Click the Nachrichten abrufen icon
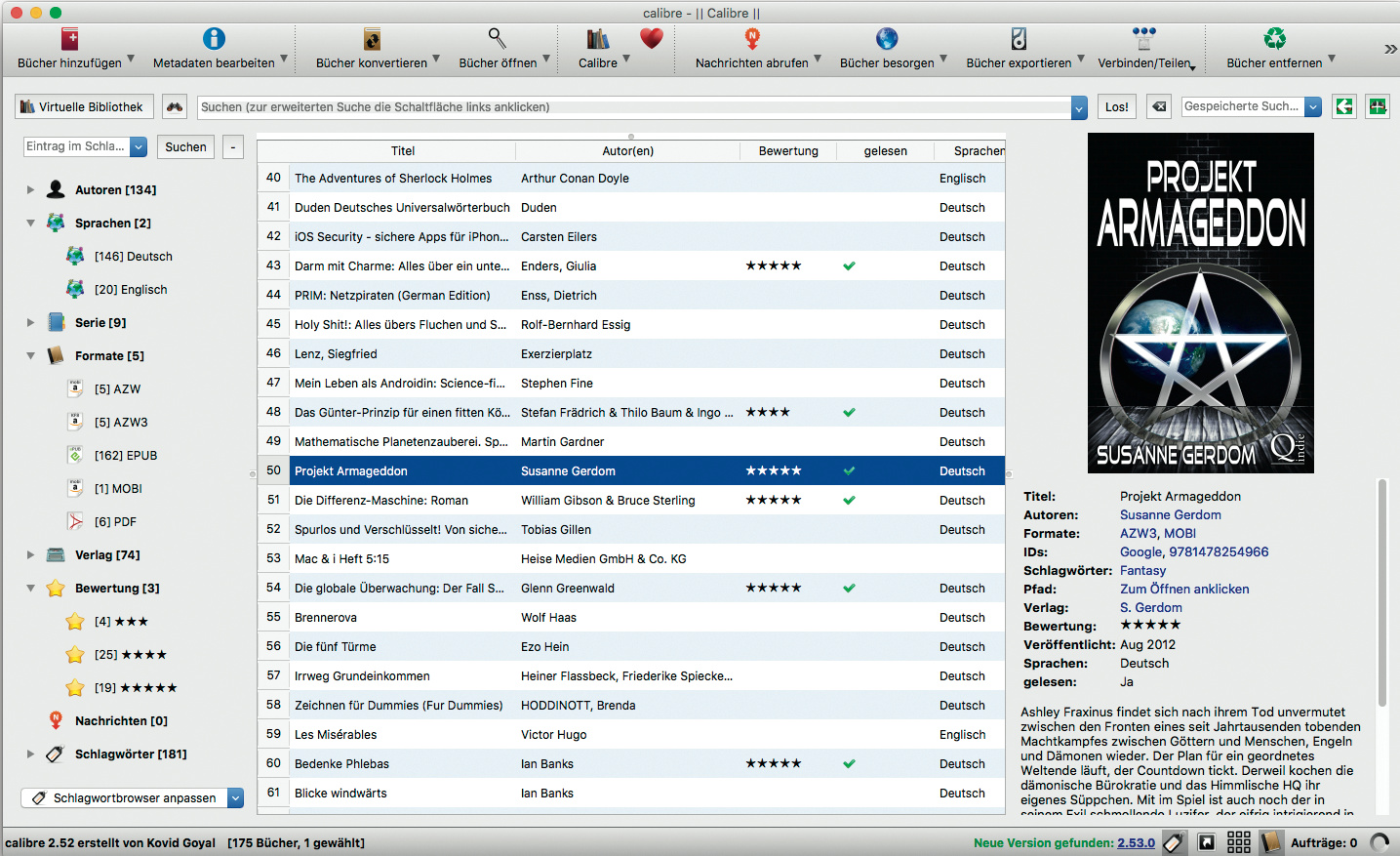This screenshot has height=856, width=1400. click(x=752, y=39)
